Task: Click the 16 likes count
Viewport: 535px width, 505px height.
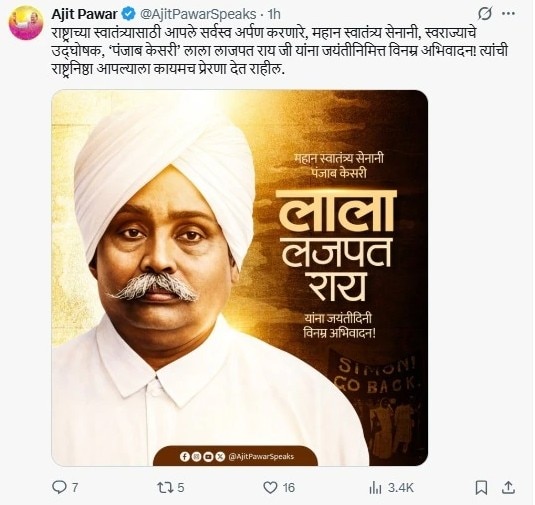Action: [289, 488]
